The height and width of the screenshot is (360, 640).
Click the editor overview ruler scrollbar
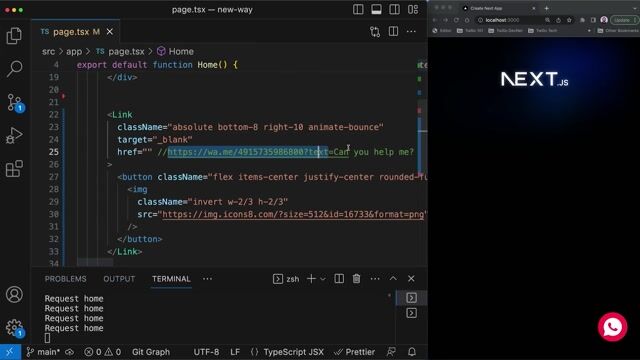(422, 163)
